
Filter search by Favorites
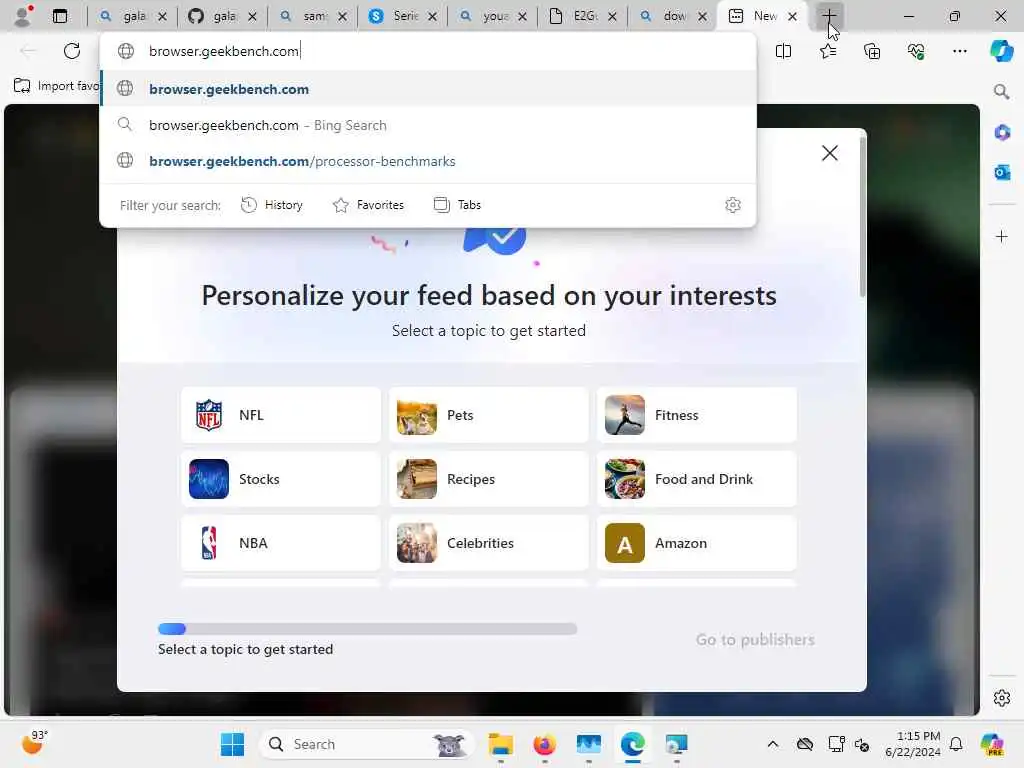[x=368, y=205]
